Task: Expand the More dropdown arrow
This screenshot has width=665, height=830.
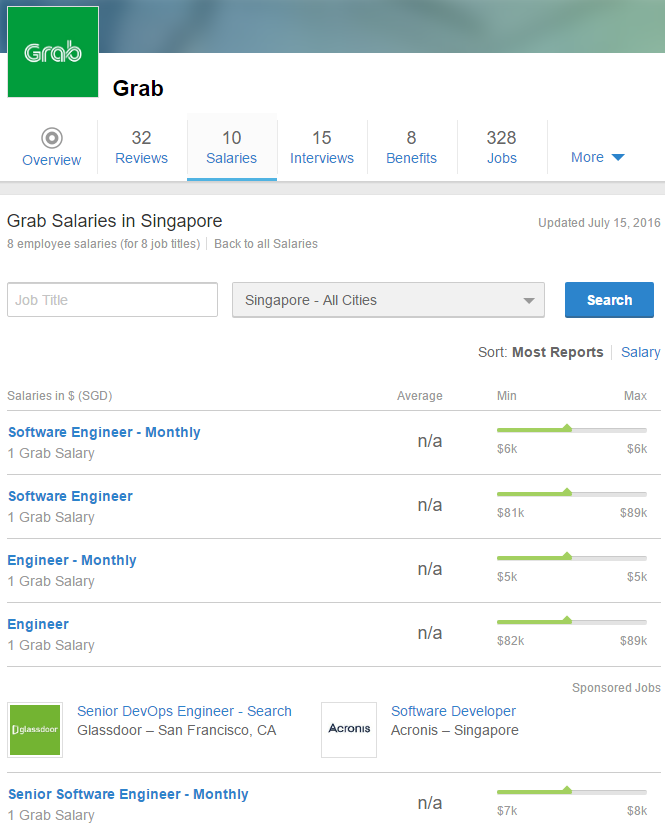Action: point(617,158)
